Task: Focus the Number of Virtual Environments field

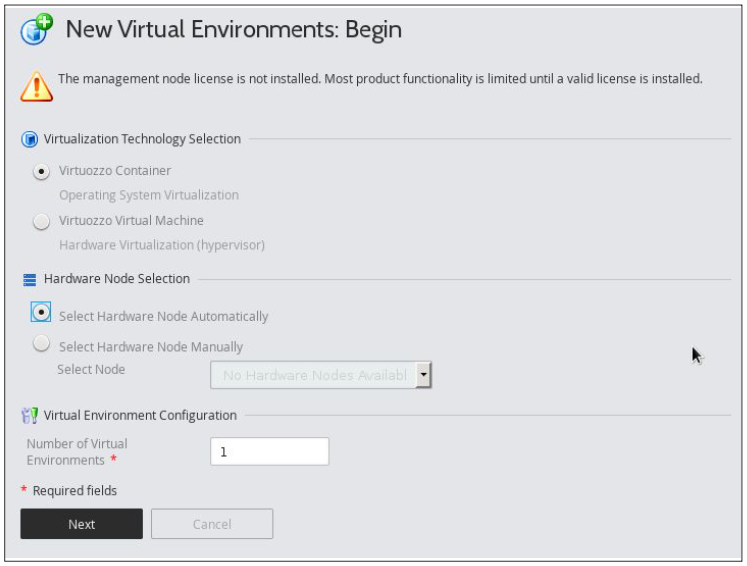Action: (269, 451)
